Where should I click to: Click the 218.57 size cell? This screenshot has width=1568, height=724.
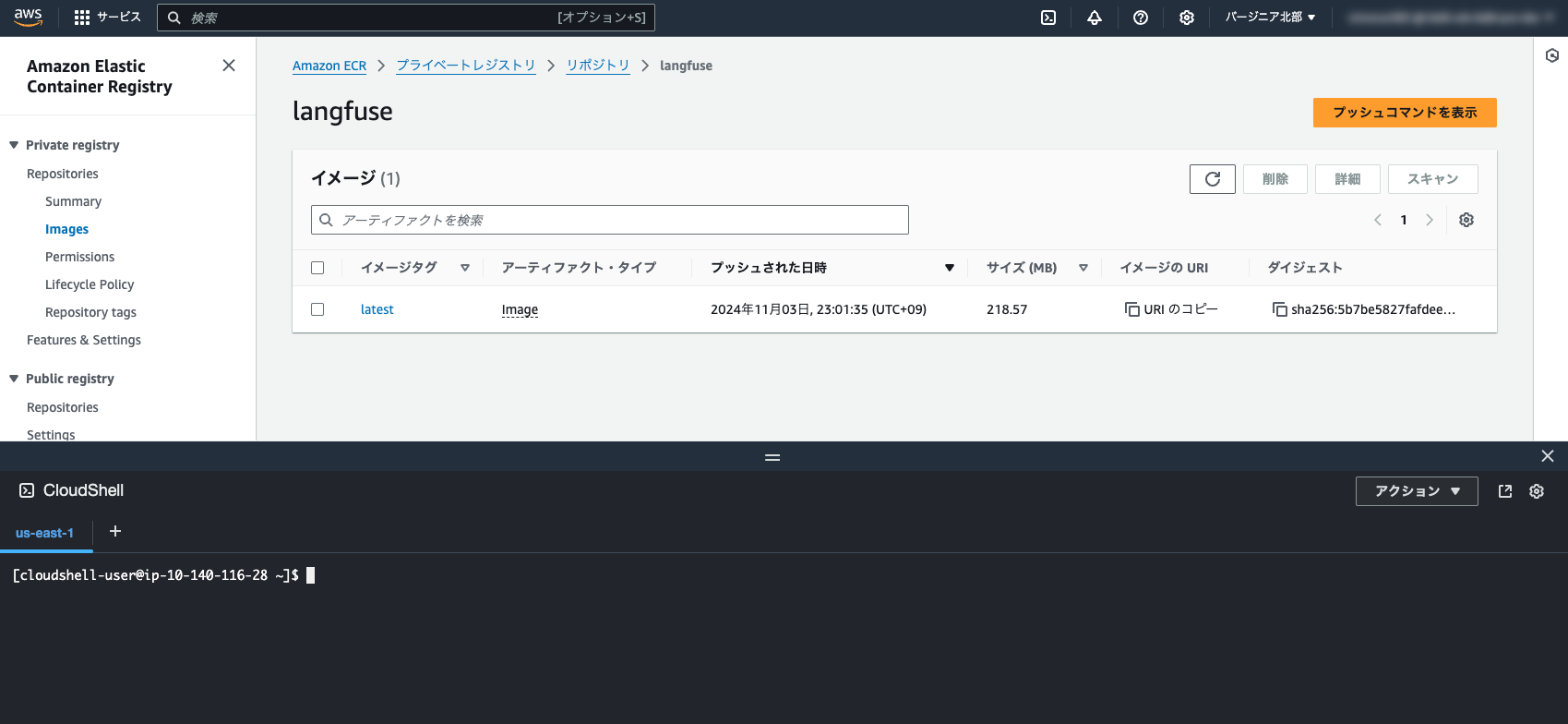click(1007, 309)
